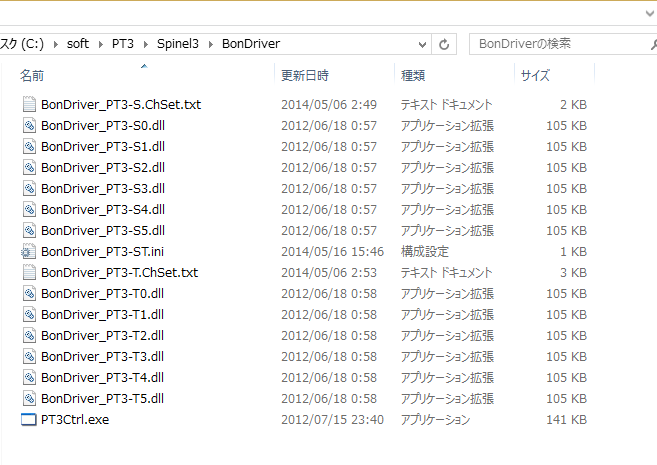This screenshot has width=657, height=465.
Task: Select the BonDriver_PT3-S4.dll file icon
Action: point(29,209)
